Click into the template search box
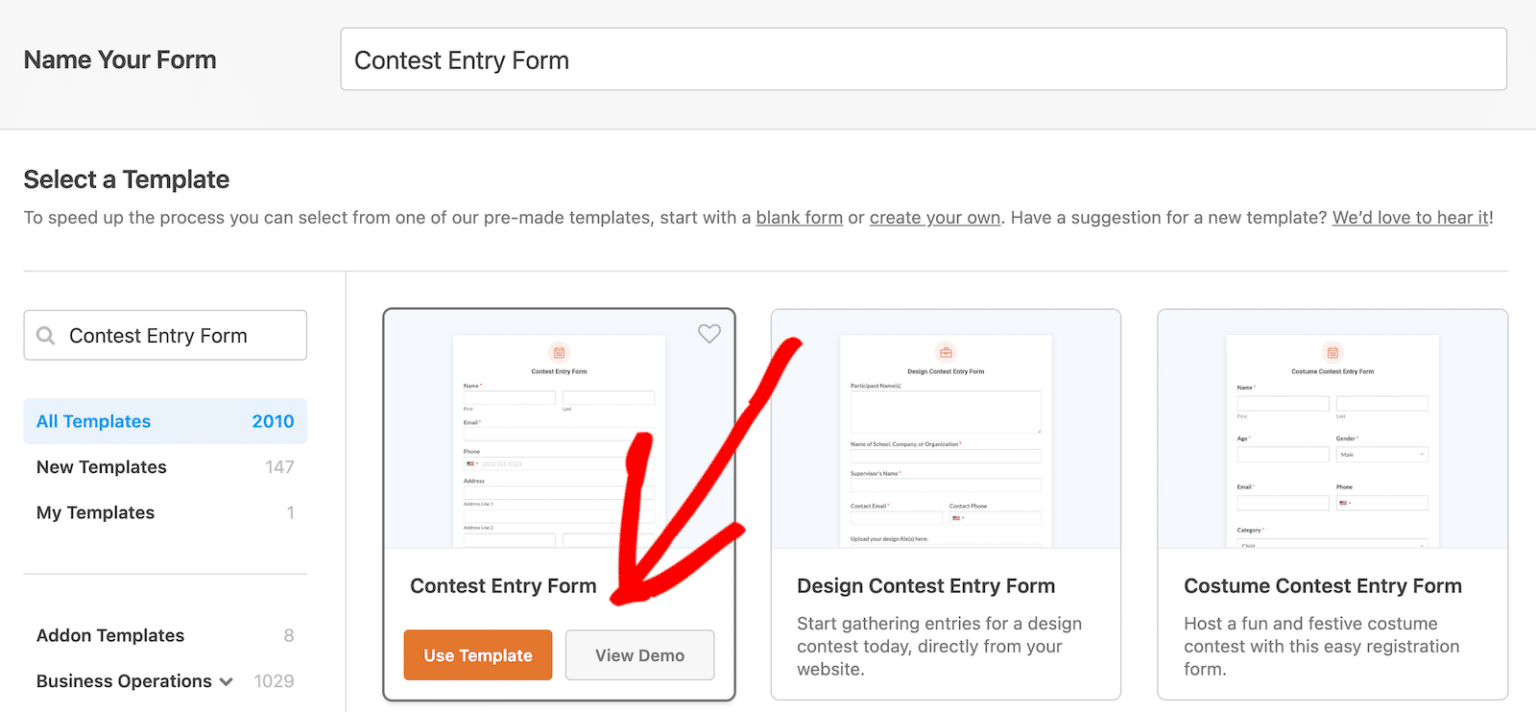1536x712 pixels. tap(180, 336)
